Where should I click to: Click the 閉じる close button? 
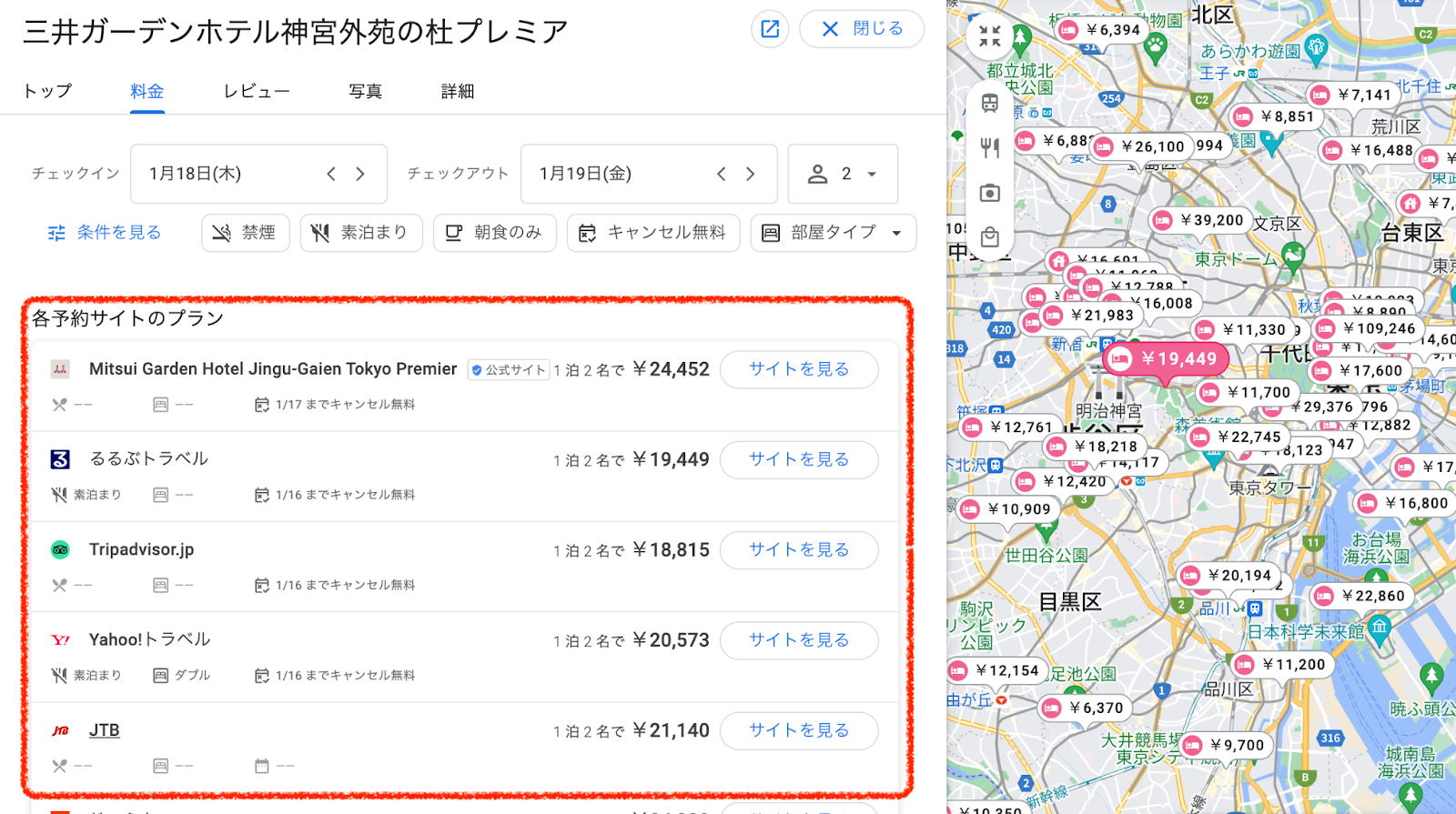click(862, 29)
